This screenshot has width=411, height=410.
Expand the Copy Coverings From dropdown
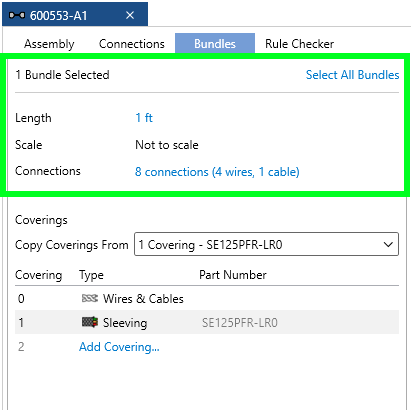click(x=266, y=244)
